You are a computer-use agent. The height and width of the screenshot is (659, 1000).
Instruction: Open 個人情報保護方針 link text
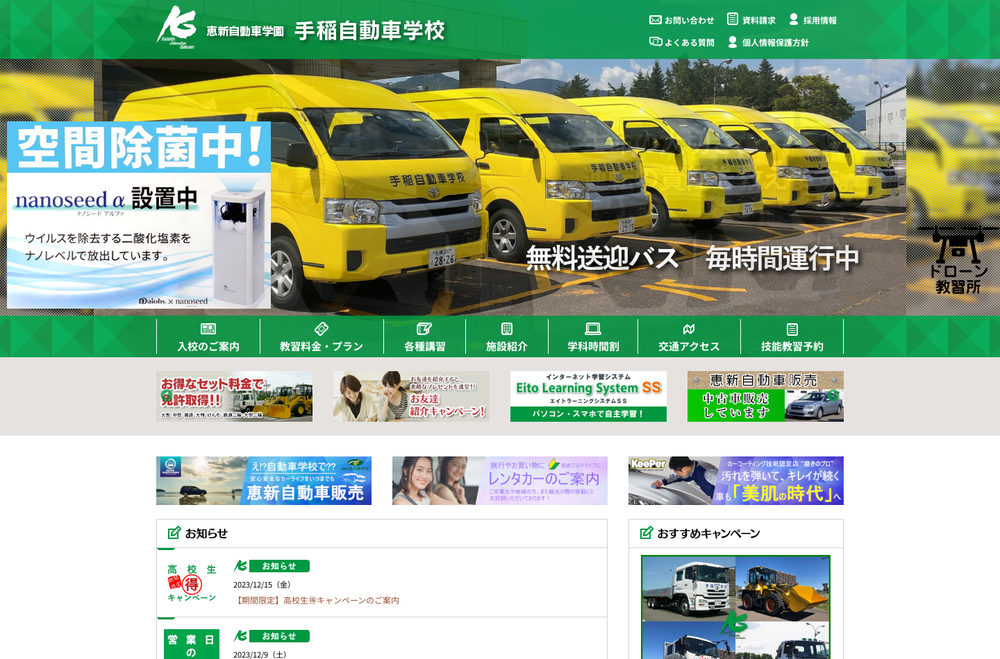point(776,43)
